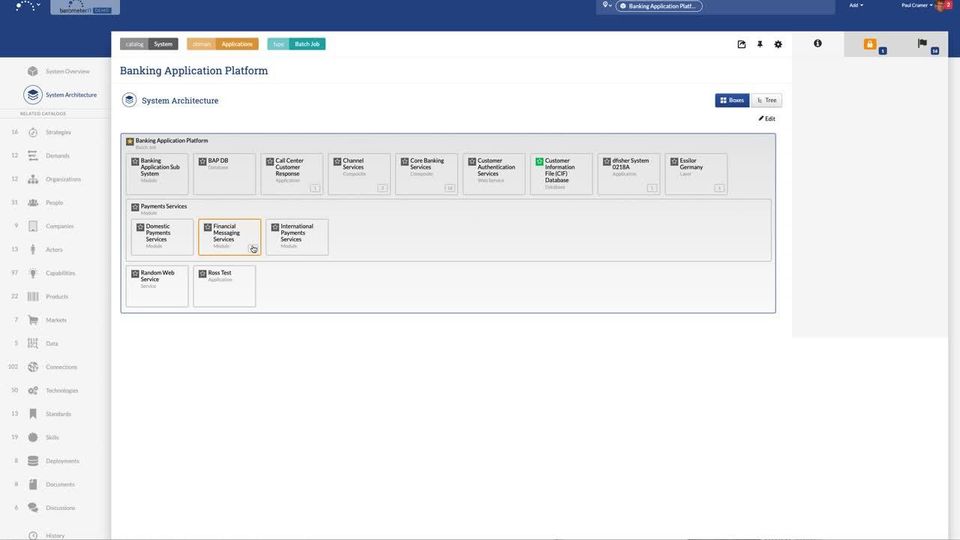Image resolution: width=960 pixels, height=540 pixels.
Task: Open the Actors catalog icon
Action: (33, 250)
